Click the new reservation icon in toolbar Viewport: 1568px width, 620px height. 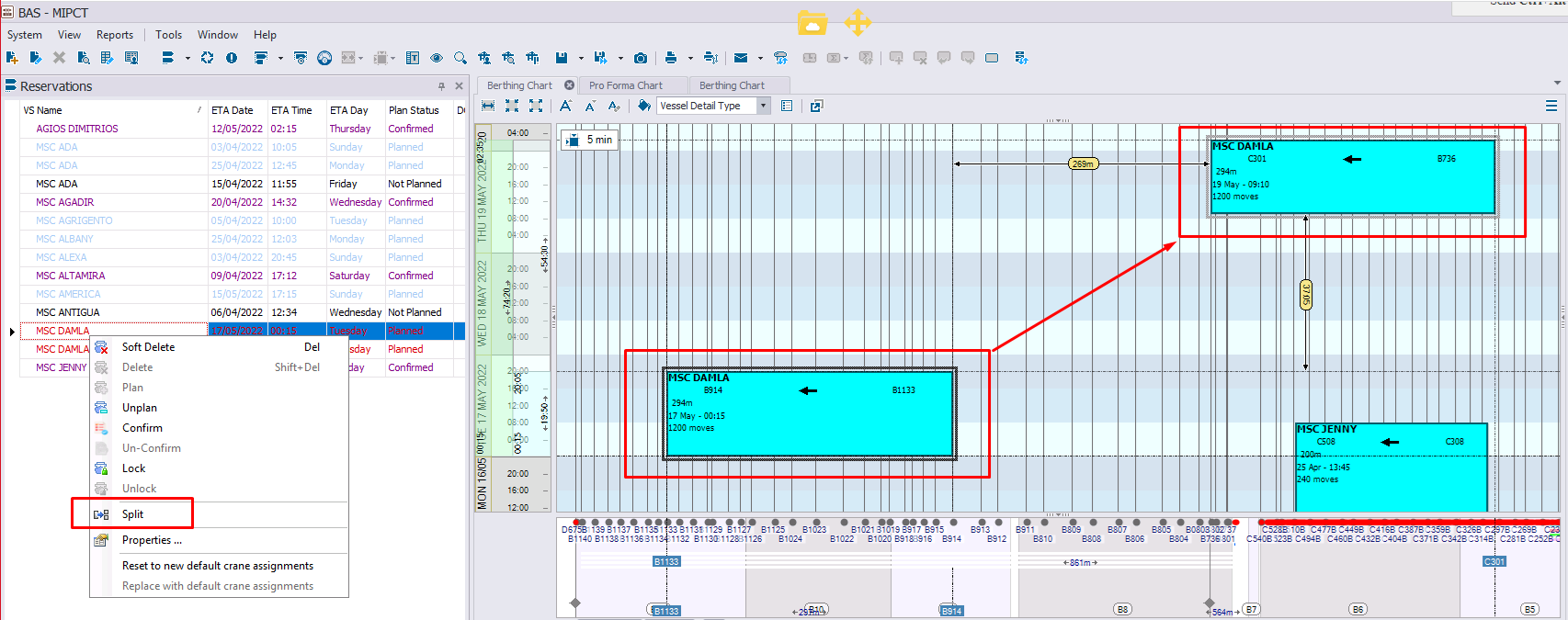coord(12,58)
